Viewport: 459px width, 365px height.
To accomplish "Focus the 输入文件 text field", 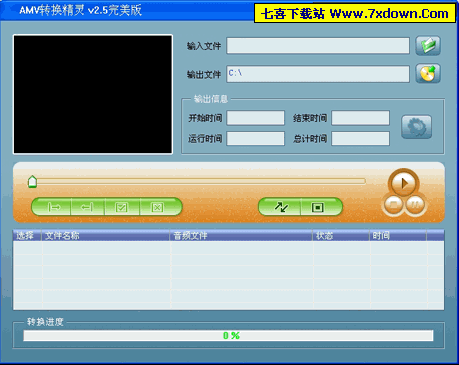I will click(x=318, y=46).
